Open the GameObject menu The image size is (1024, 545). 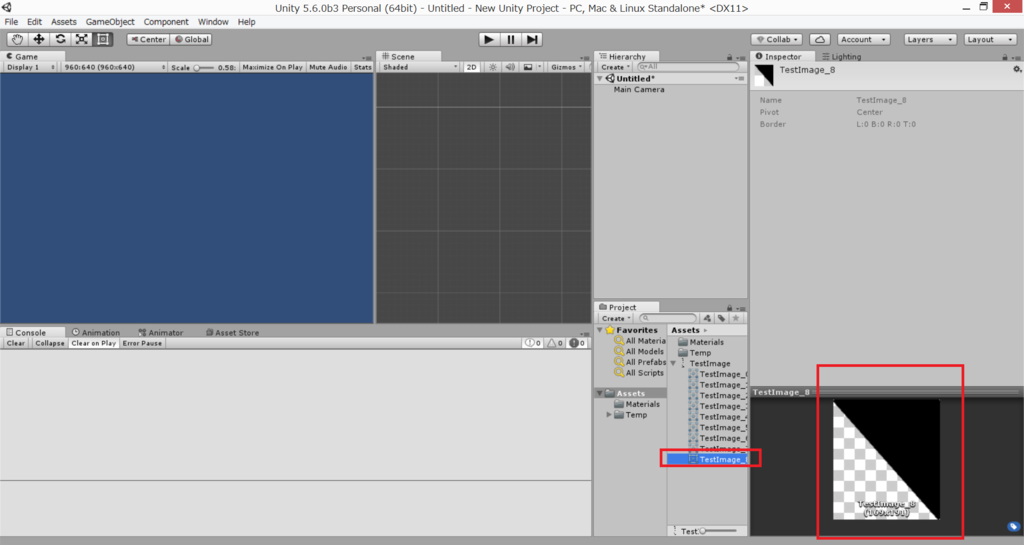110,22
